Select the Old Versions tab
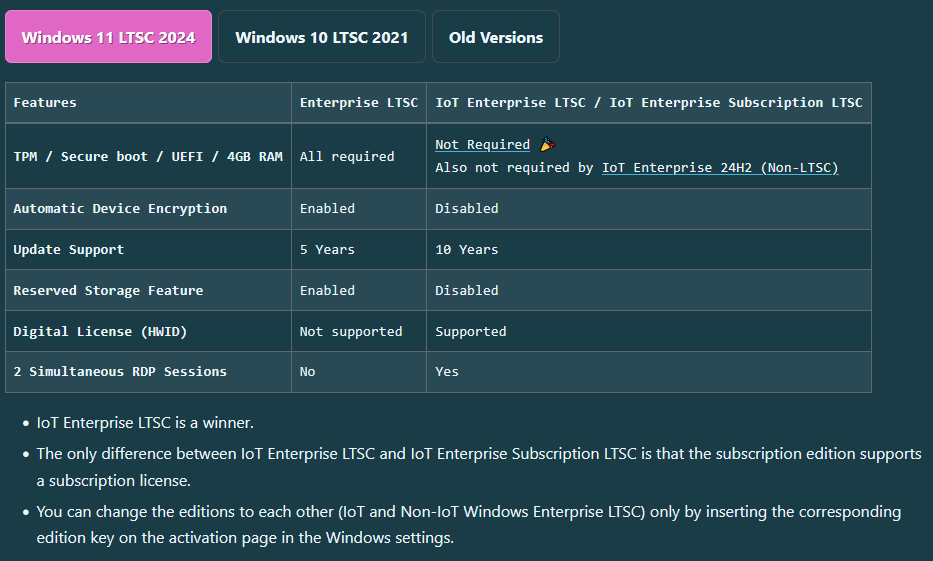Viewport: 933px width, 561px height. 496,37
